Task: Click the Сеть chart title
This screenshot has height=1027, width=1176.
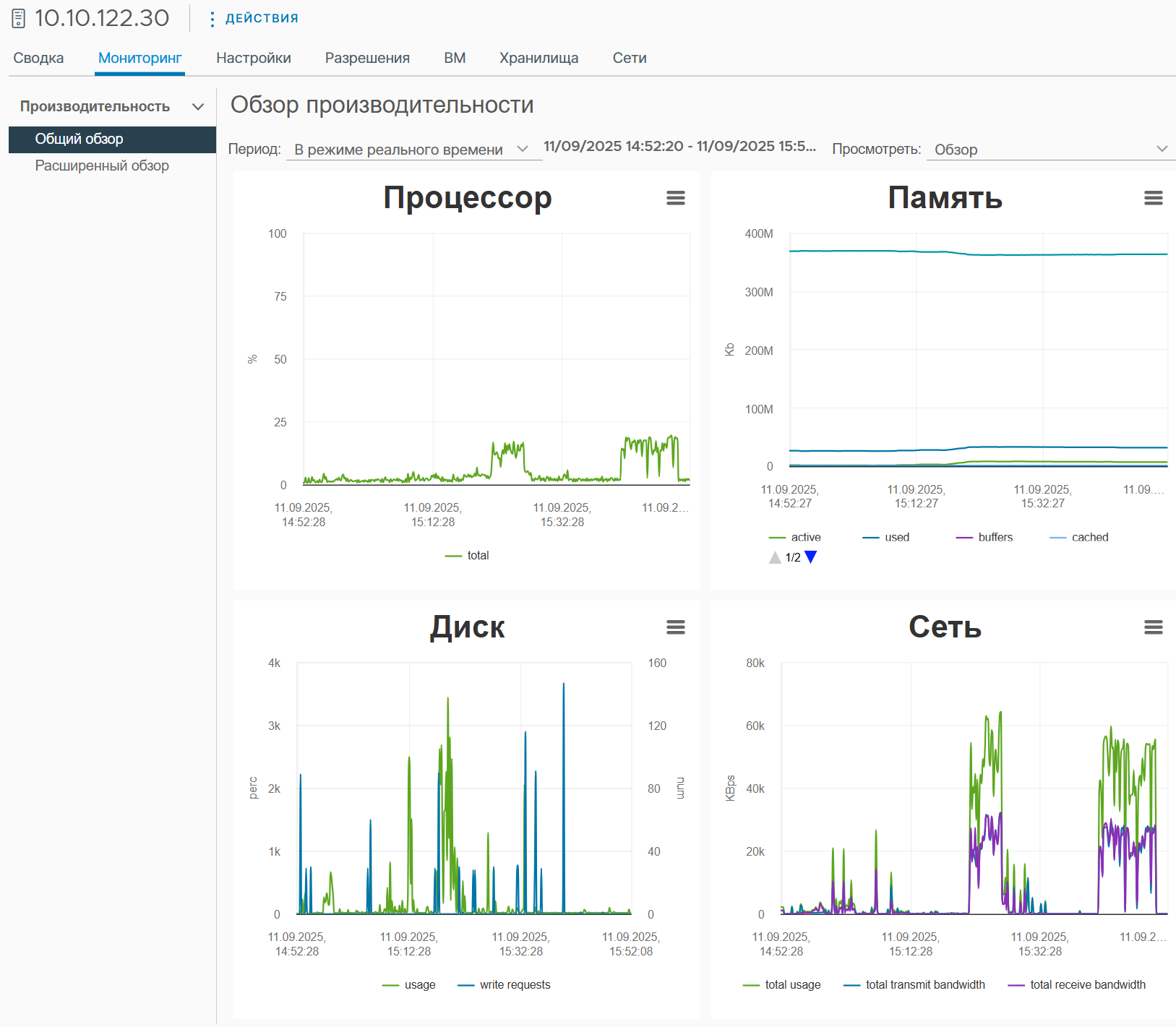Action: tap(945, 627)
